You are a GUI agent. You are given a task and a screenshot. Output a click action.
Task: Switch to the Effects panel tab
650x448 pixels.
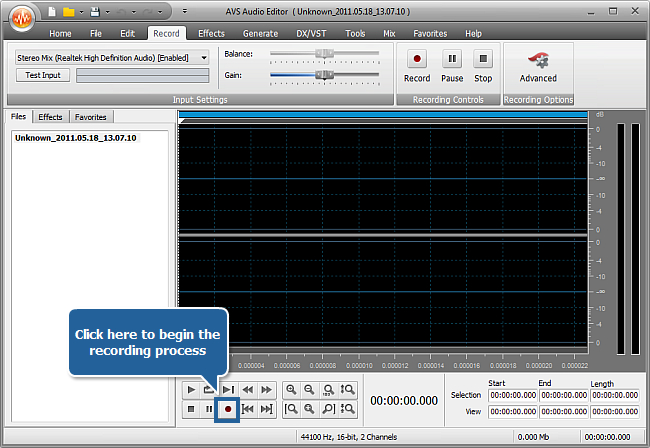(50, 117)
